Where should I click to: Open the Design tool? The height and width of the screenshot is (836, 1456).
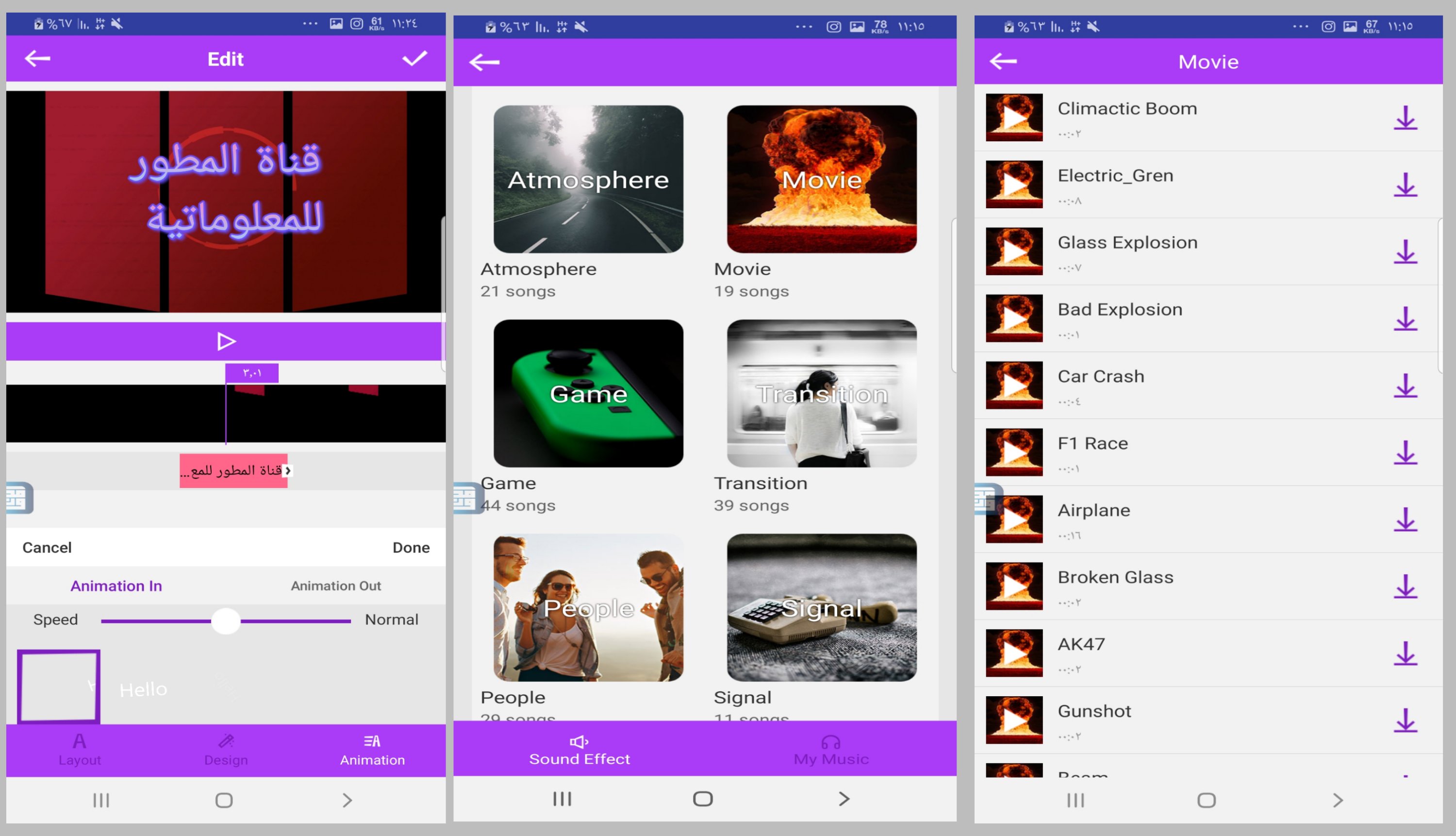(x=226, y=749)
